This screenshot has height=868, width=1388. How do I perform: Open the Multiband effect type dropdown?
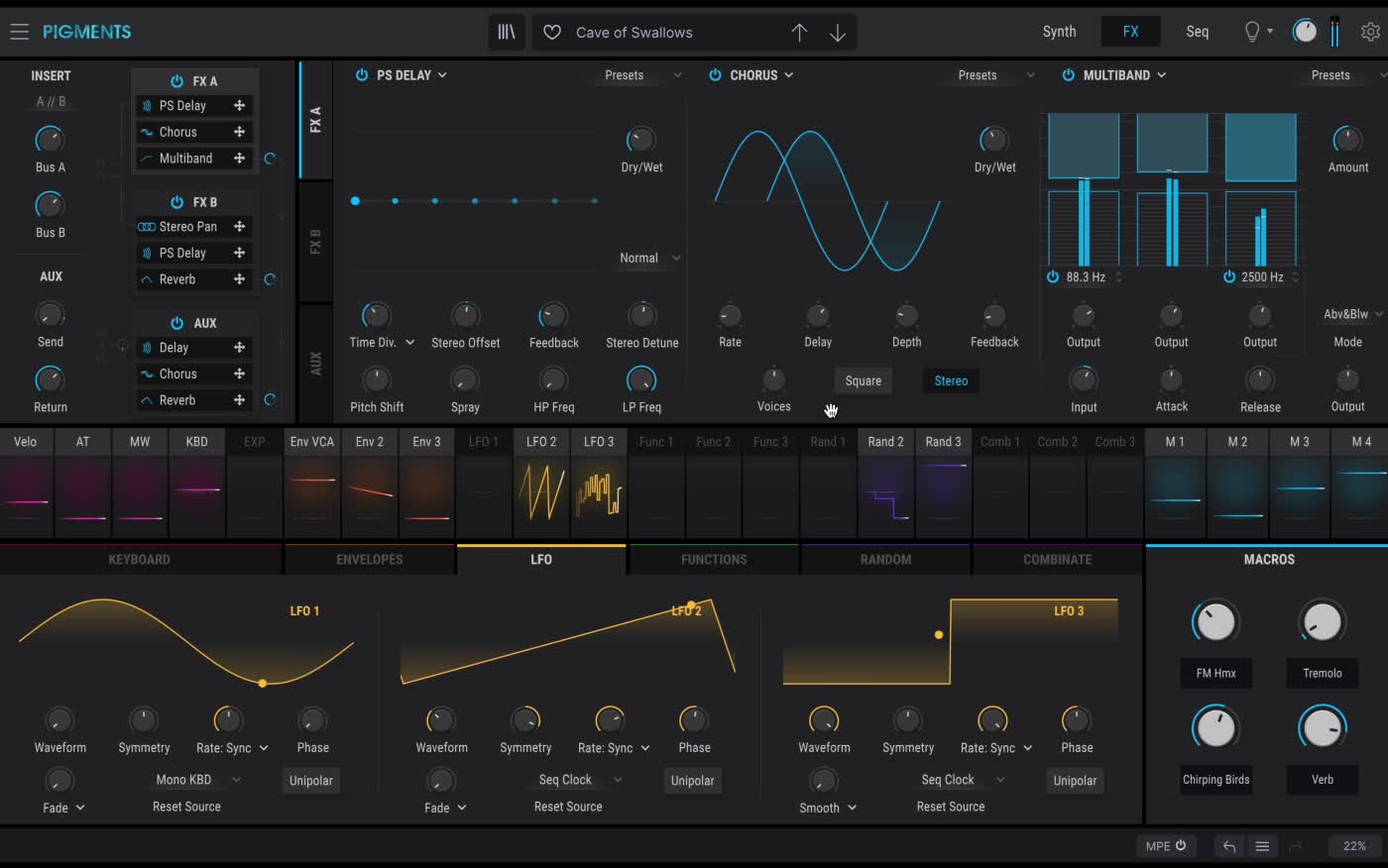coord(1124,75)
